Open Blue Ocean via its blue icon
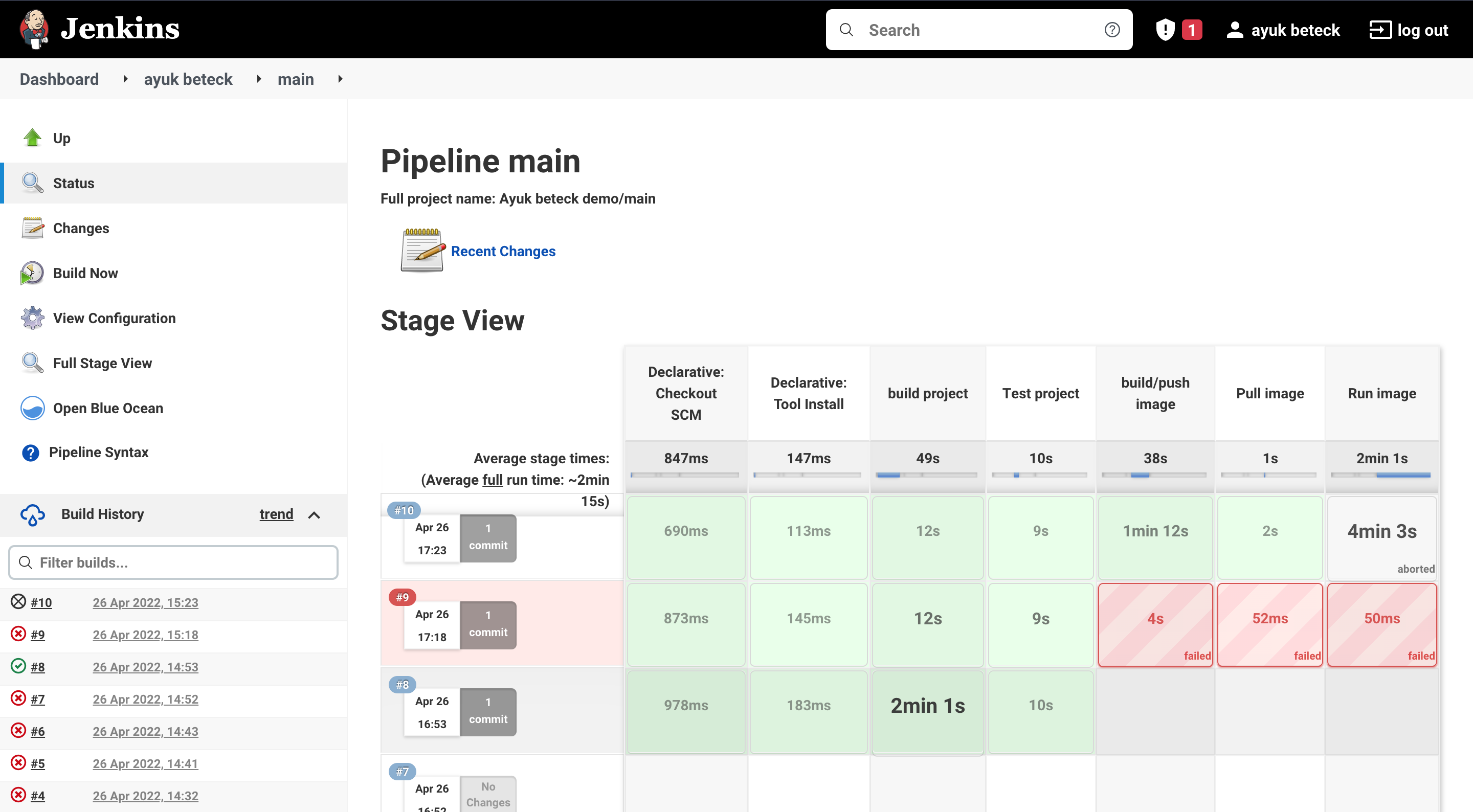This screenshot has width=1473, height=812. coord(32,408)
